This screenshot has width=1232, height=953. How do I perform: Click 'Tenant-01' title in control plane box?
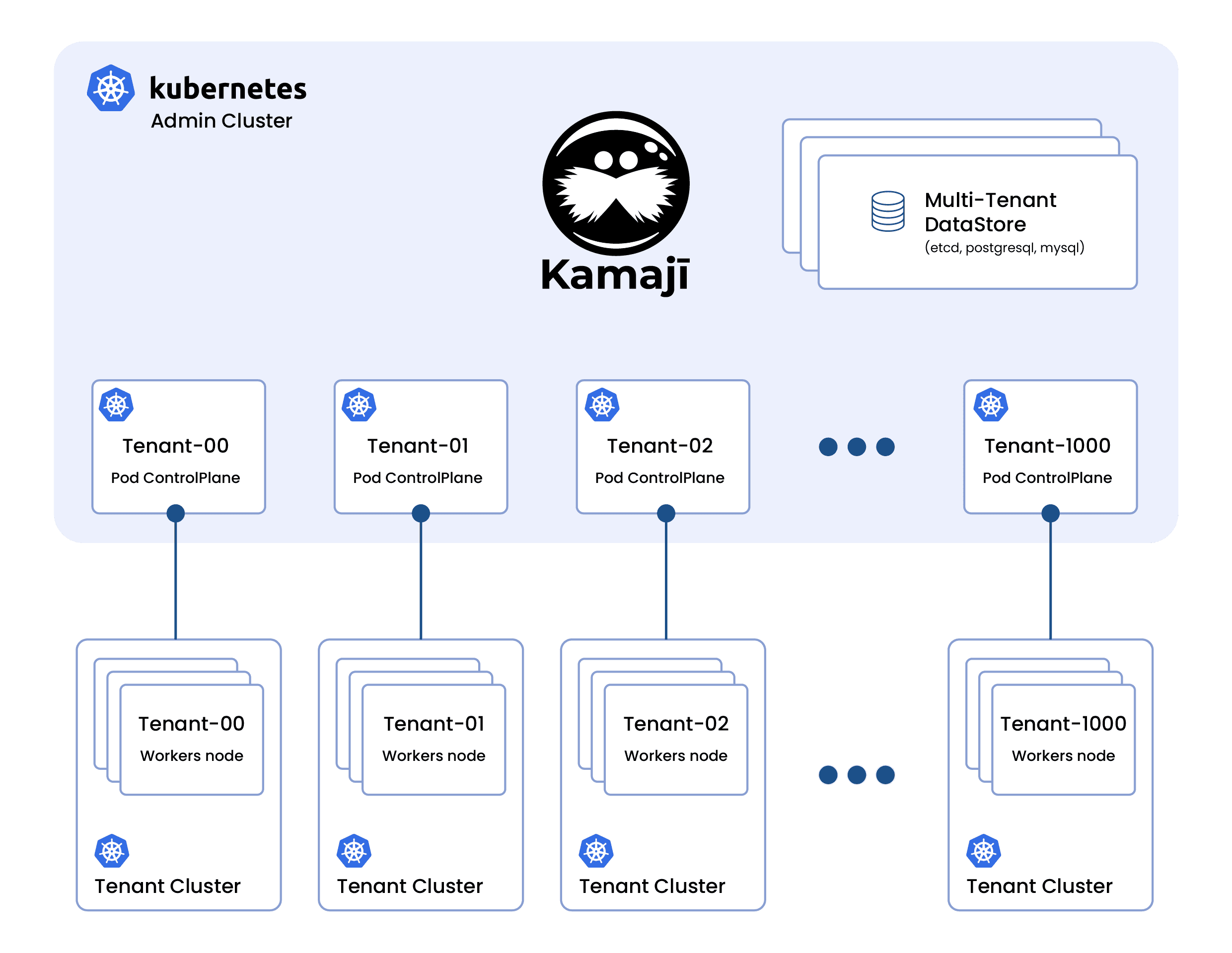coord(418,446)
